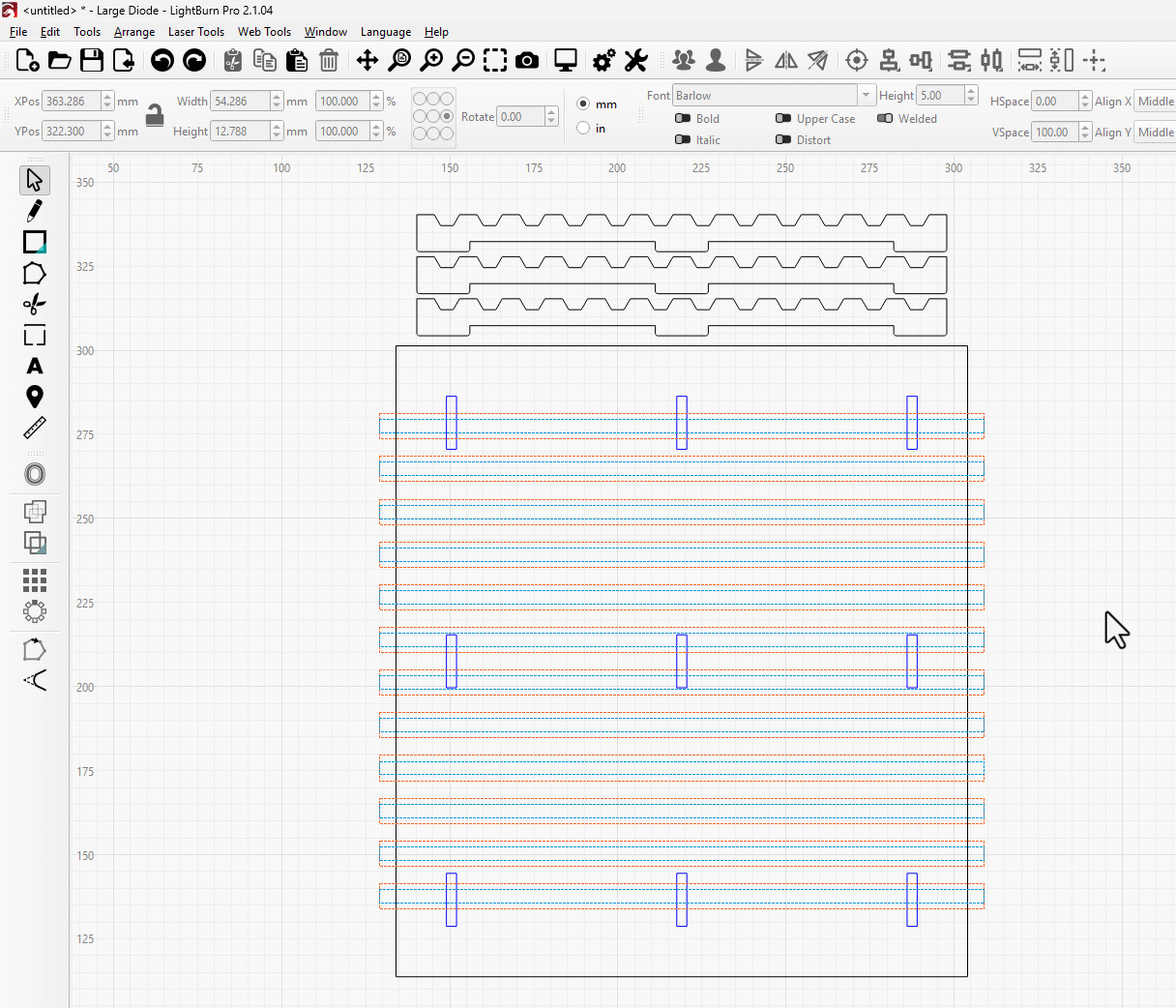Select the in units radio button
Screen dimensions: 1176x1008
point(583,128)
